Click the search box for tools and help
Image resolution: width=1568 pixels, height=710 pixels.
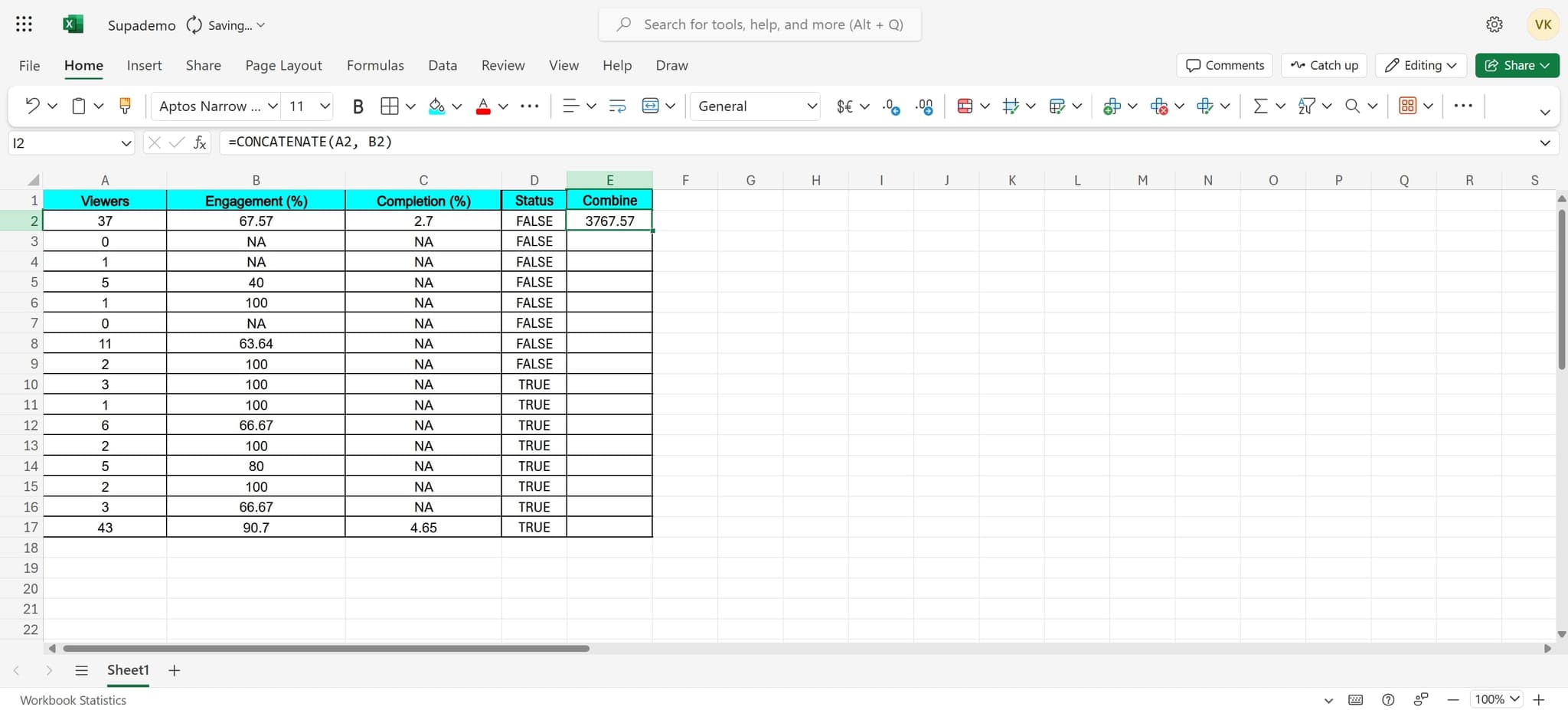click(x=773, y=25)
